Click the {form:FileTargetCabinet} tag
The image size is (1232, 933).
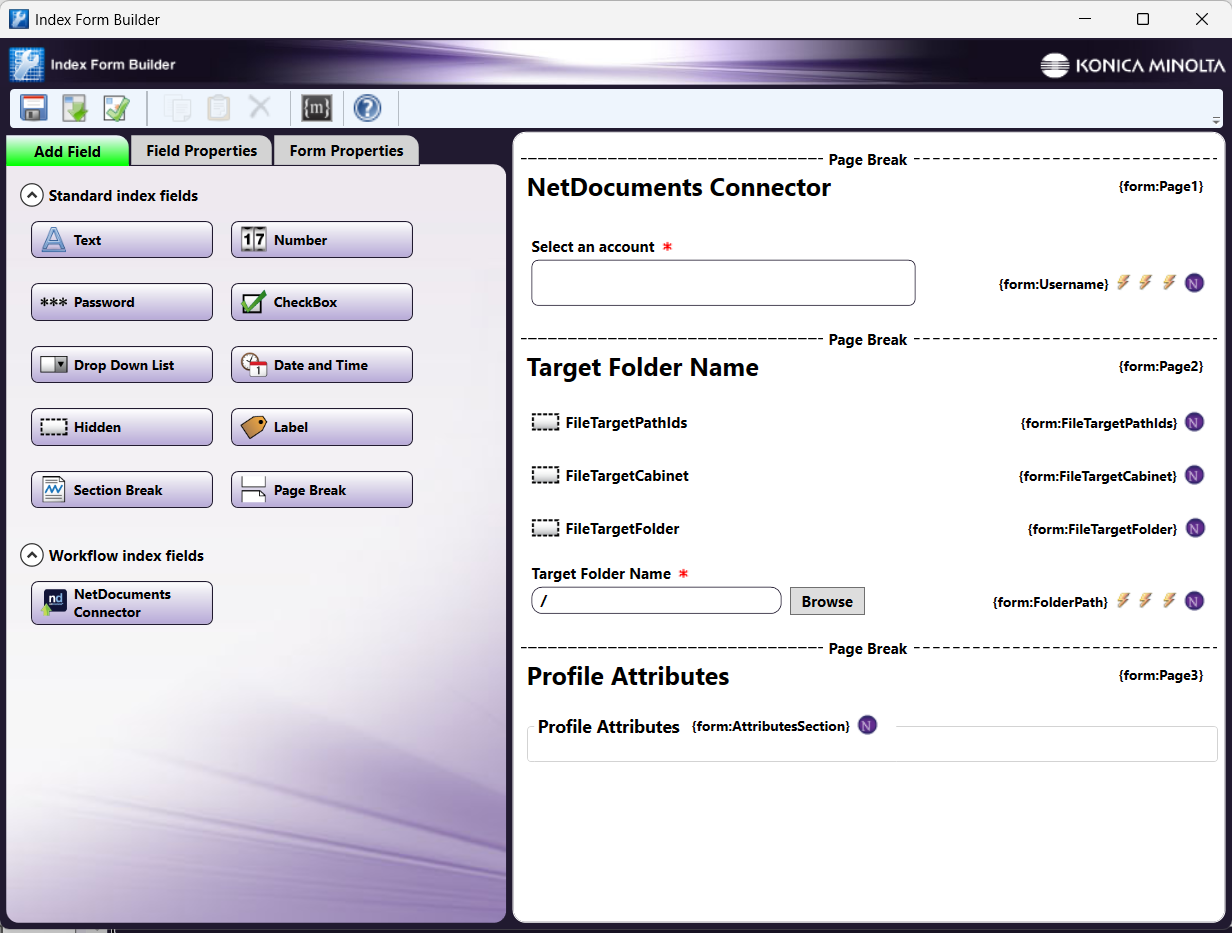point(1098,476)
